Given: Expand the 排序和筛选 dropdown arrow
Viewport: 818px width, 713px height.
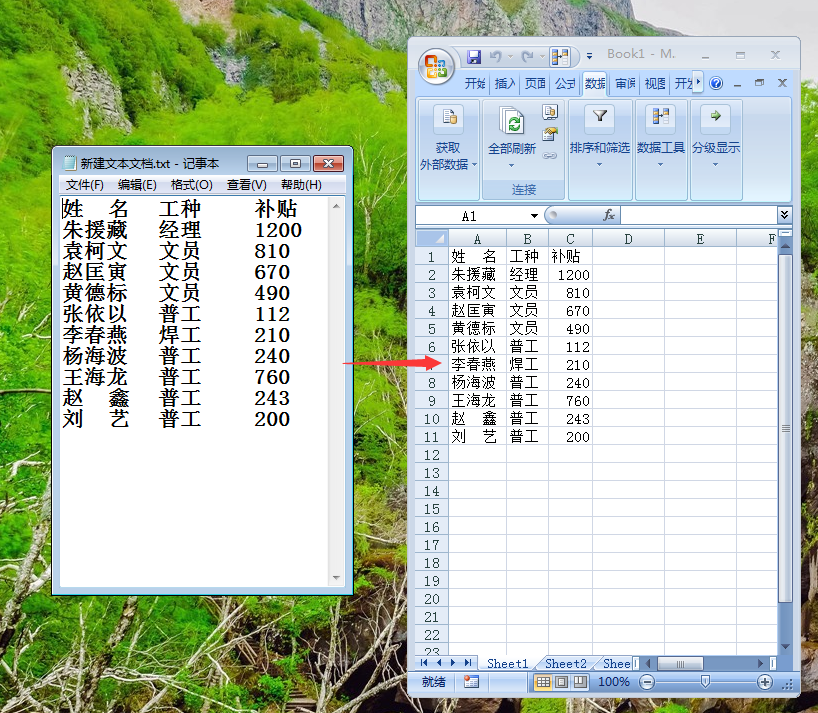Looking at the screenshot, I should [599, 164].
